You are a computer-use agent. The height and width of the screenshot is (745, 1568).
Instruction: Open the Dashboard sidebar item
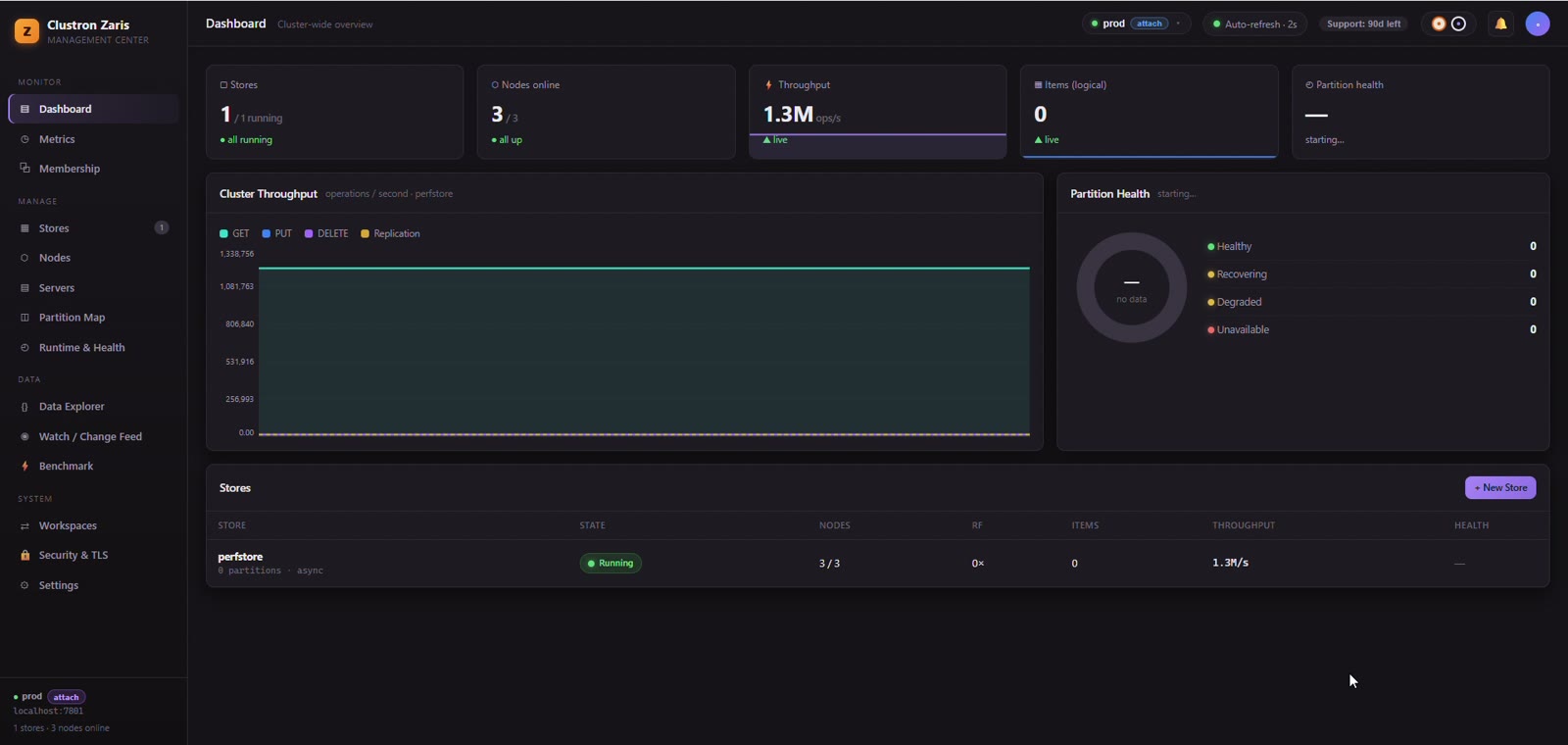click(x=93, y=109)
